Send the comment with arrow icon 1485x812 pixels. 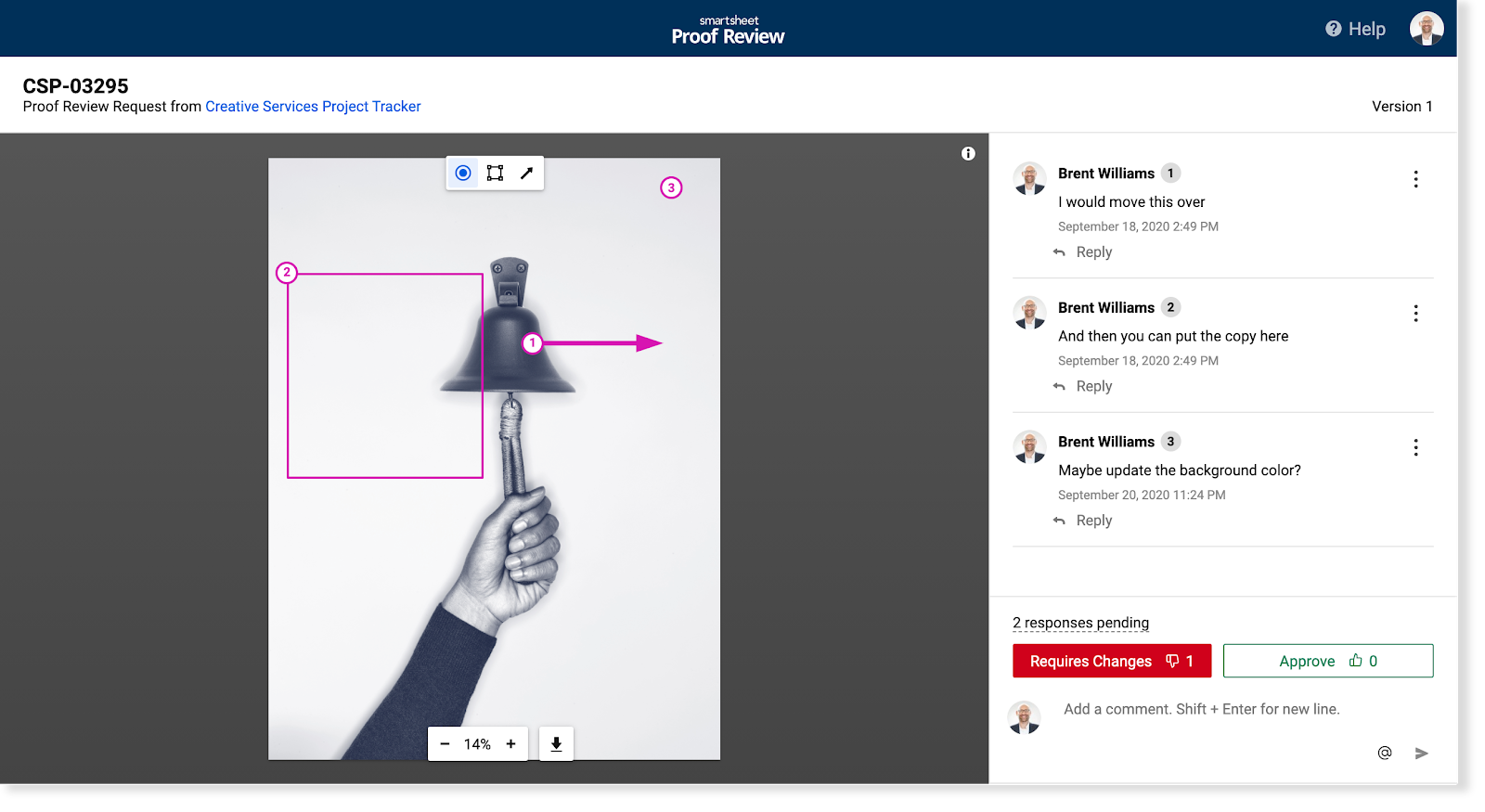click(x=1421, y=753)
